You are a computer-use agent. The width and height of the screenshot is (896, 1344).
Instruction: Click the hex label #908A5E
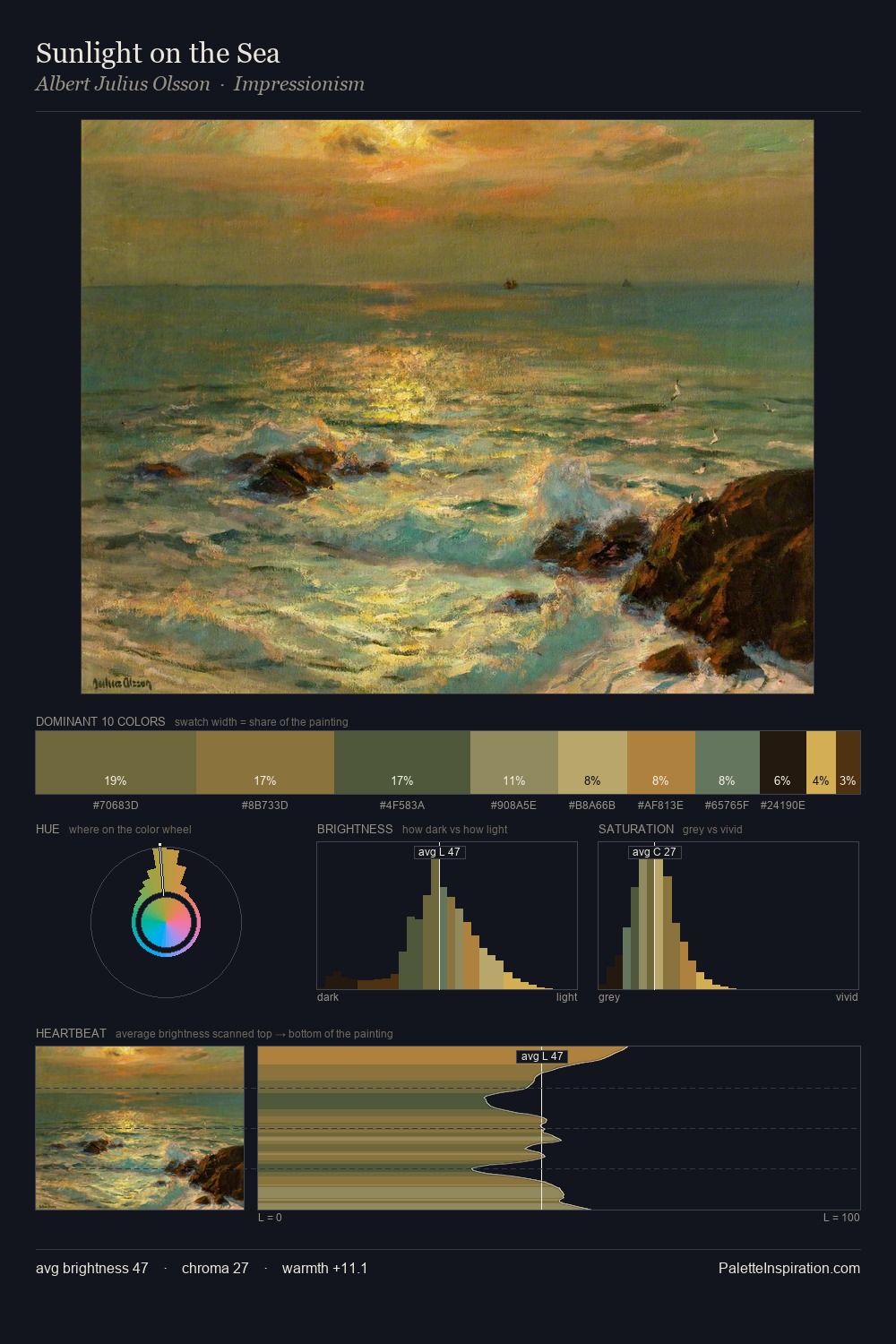[x=513, y=806]
